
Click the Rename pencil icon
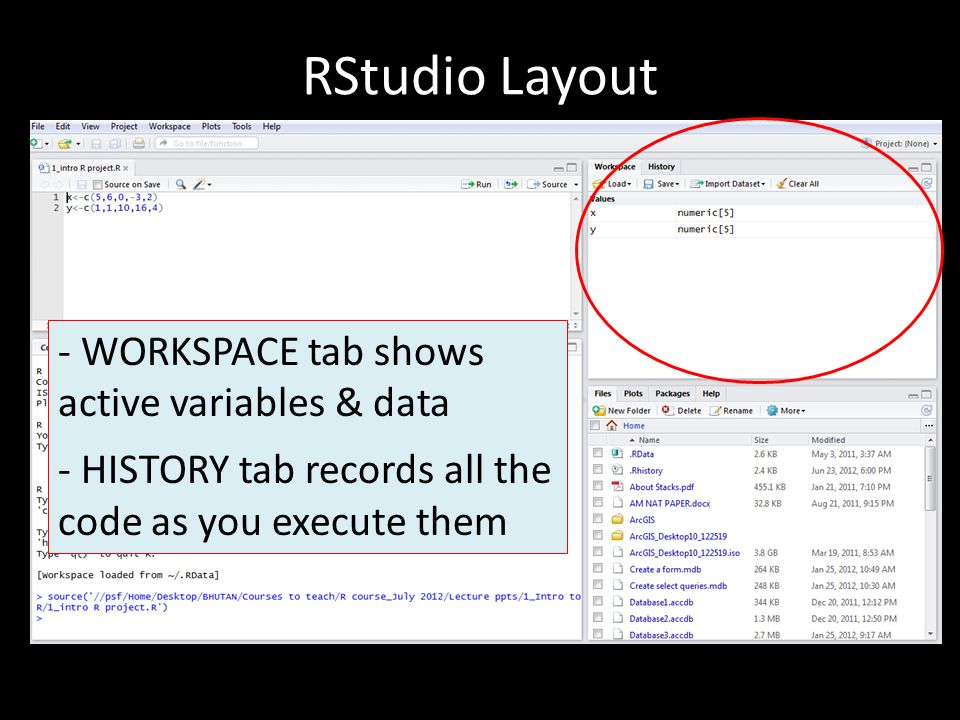point(714,410)
